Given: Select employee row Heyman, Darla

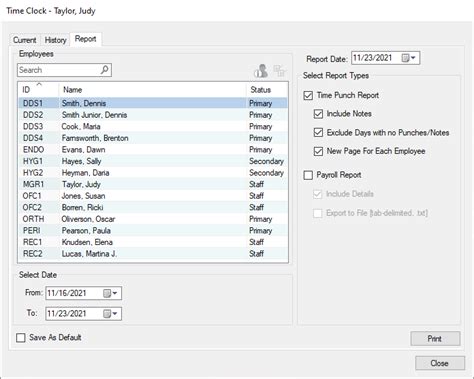Looking at the screenshot, I should [x=153, y=173].
